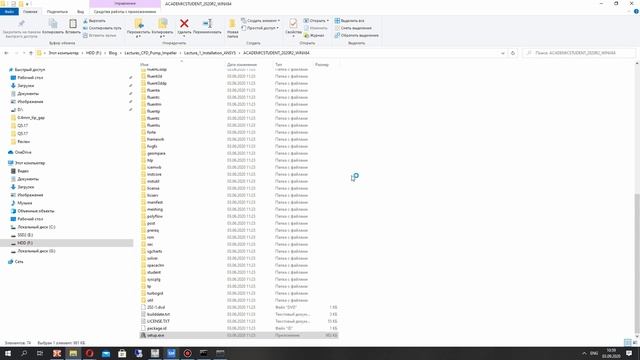
Task: Click the Paste (Вставить) clipboard icon
Action: 73,24
